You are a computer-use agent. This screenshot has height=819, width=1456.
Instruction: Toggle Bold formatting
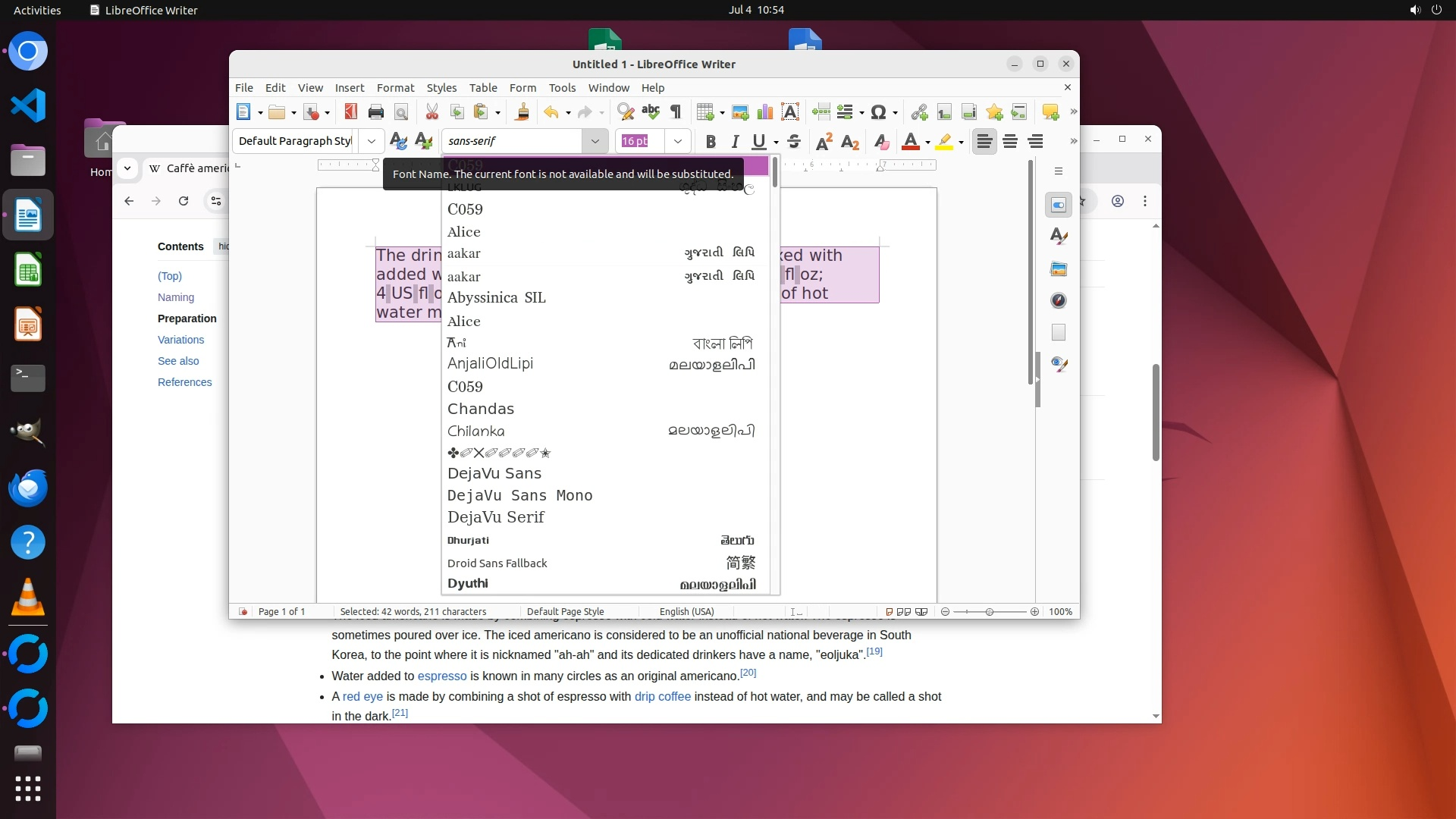tap(711, 141)
